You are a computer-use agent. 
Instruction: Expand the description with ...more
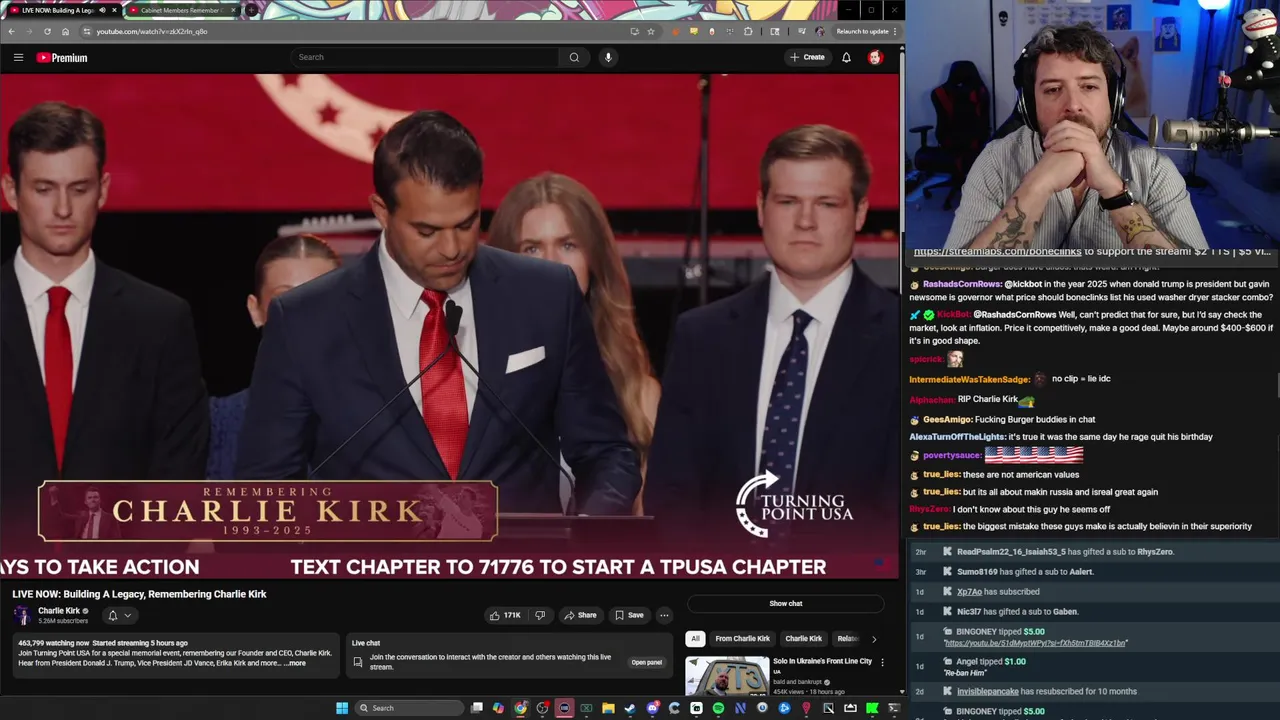click(295, 663)
